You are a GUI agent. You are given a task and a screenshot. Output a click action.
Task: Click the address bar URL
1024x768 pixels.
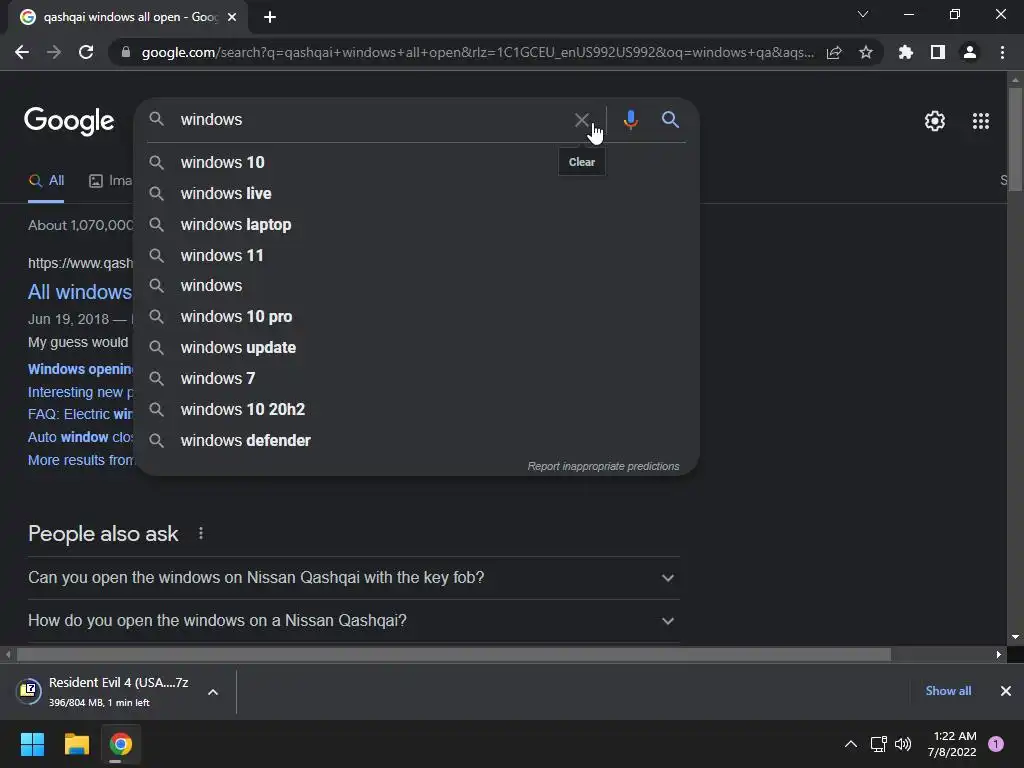(477, 52)
